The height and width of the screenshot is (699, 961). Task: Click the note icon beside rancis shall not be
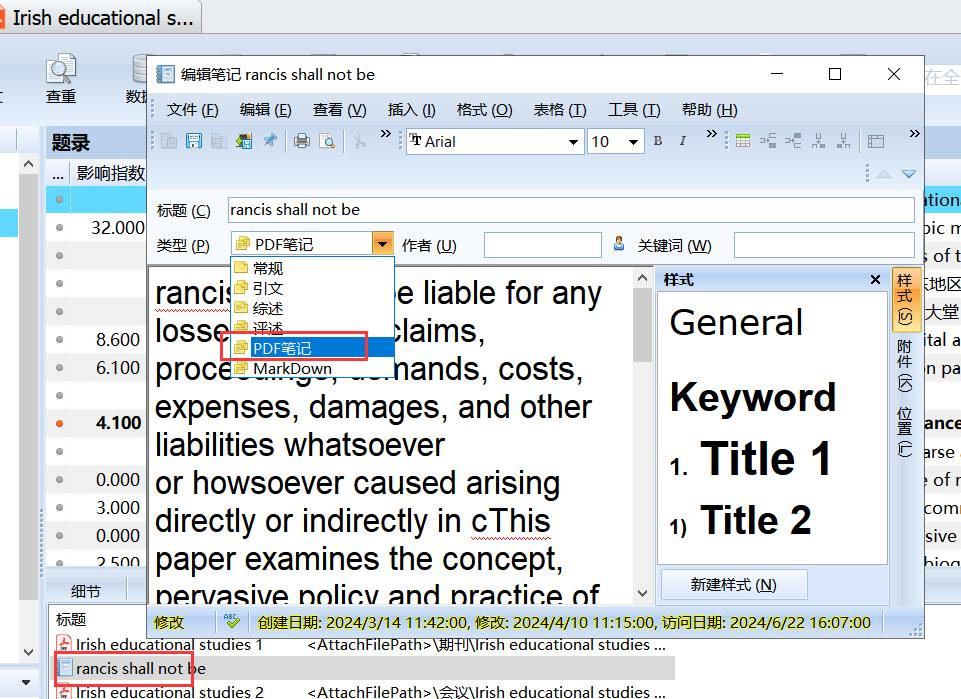point(65,668)
